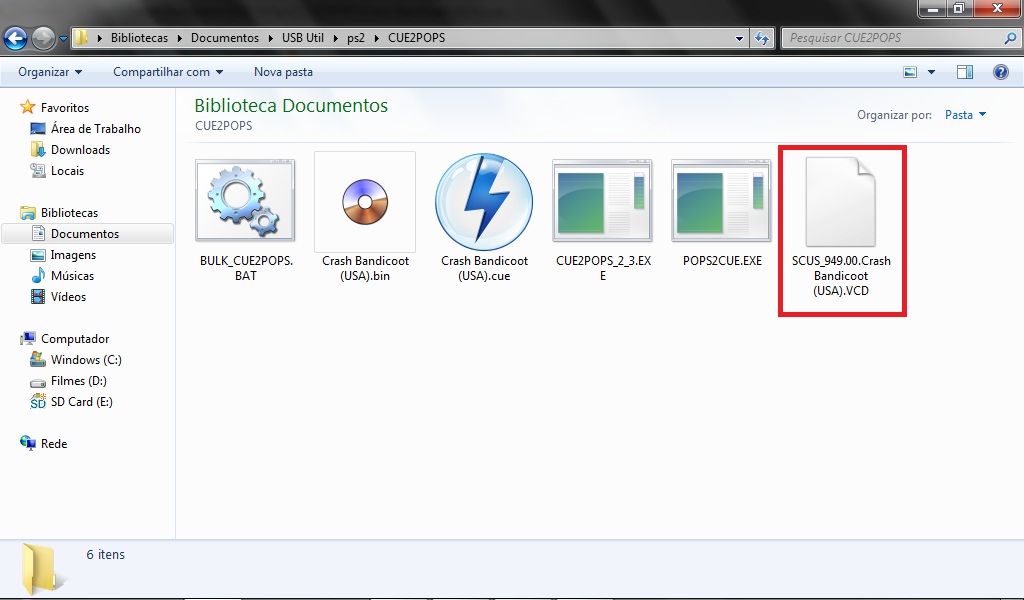Screen dimensions: 1024x600
Task: Select the BULK_CUE2POPS.BAT file icon
Action: (x=245, y=200)
